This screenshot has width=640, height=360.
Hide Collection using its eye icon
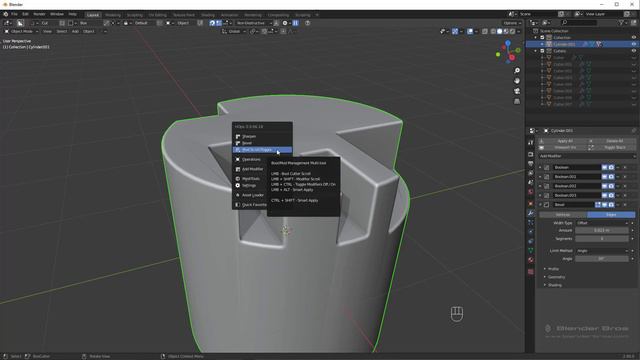634,38
